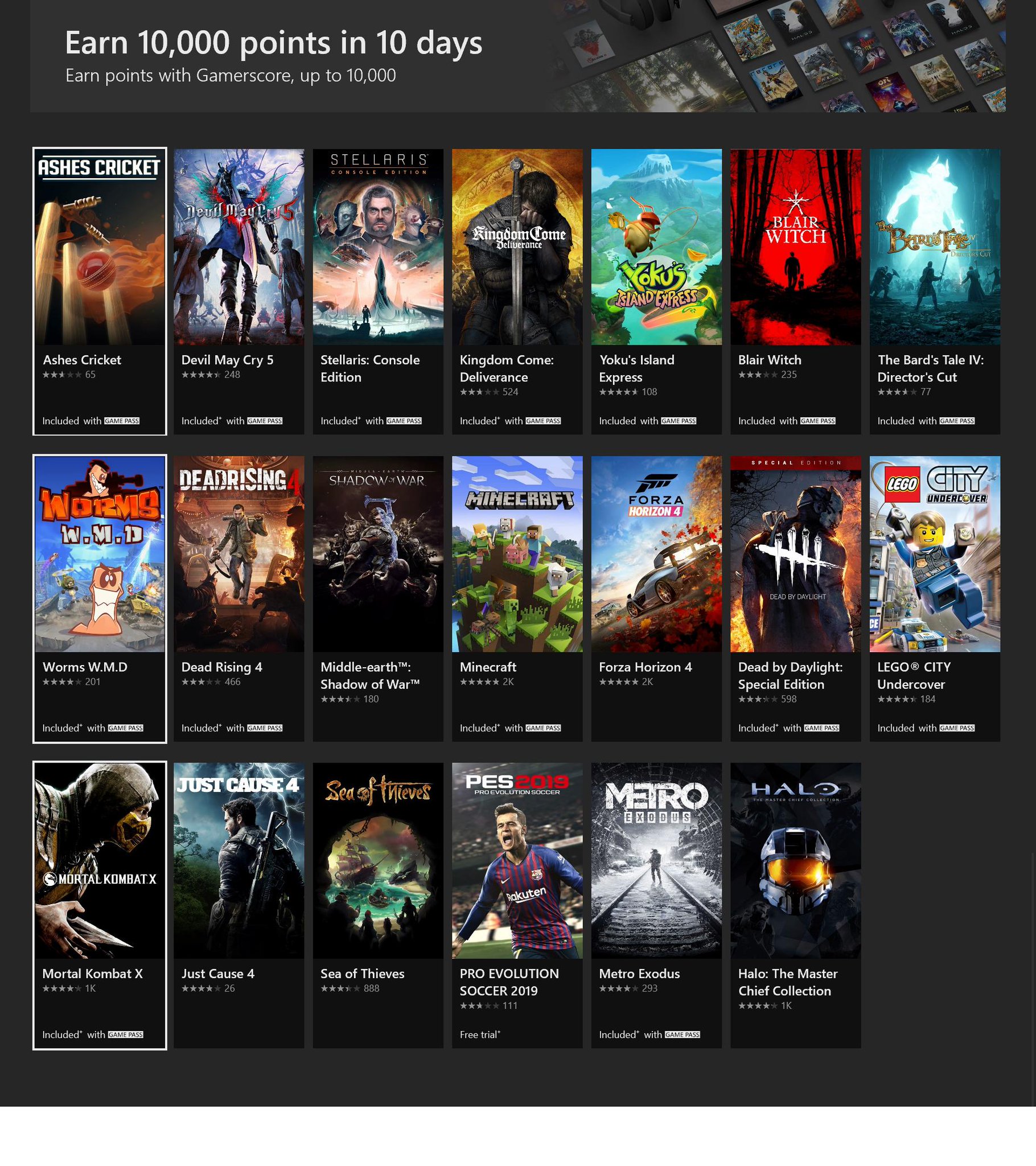The image size is (1036, 1166).
Task: Click the Blair Witch title text
Action: click(x=770, y=360)
